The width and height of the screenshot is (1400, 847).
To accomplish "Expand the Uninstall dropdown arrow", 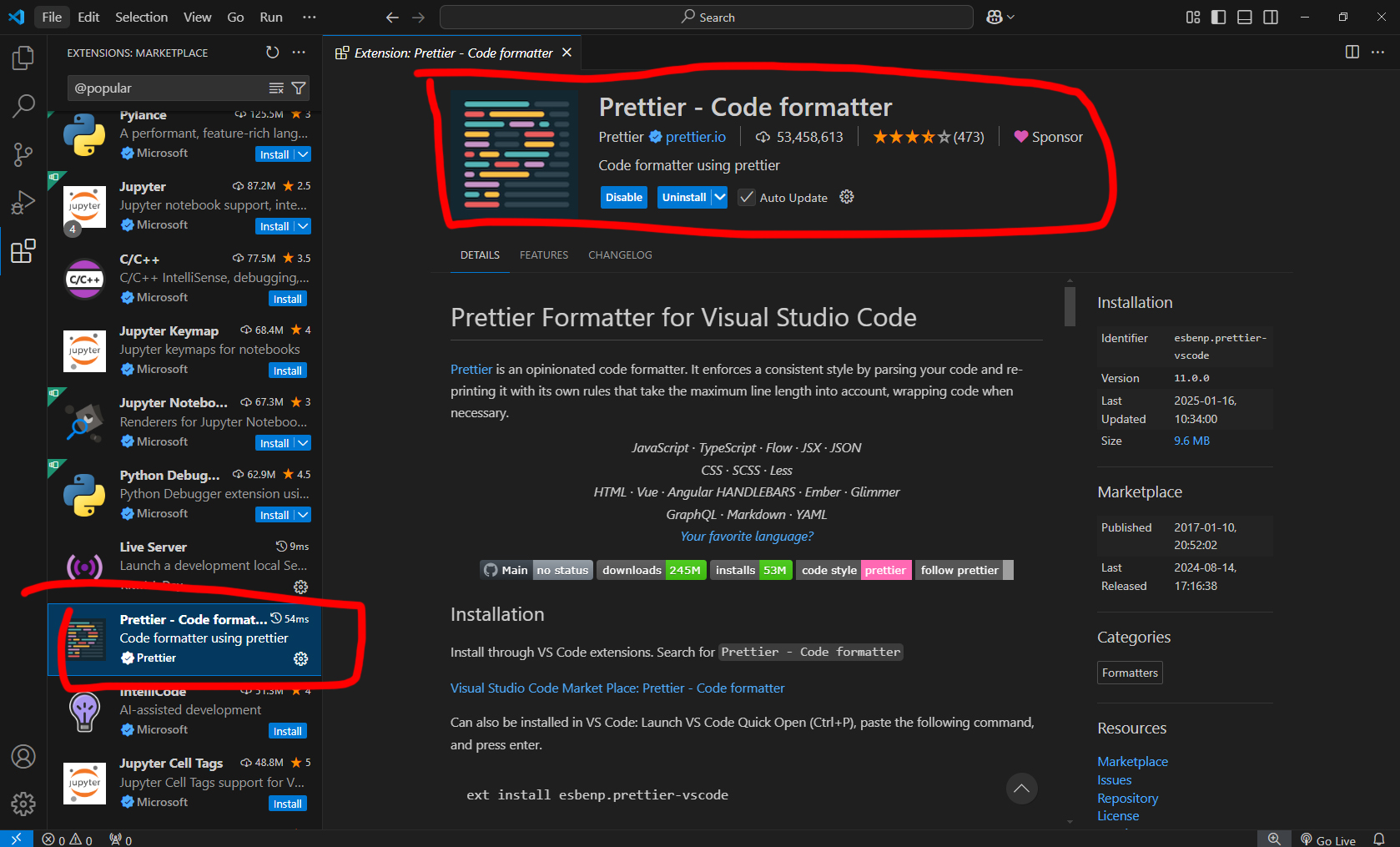I will 719,197.
